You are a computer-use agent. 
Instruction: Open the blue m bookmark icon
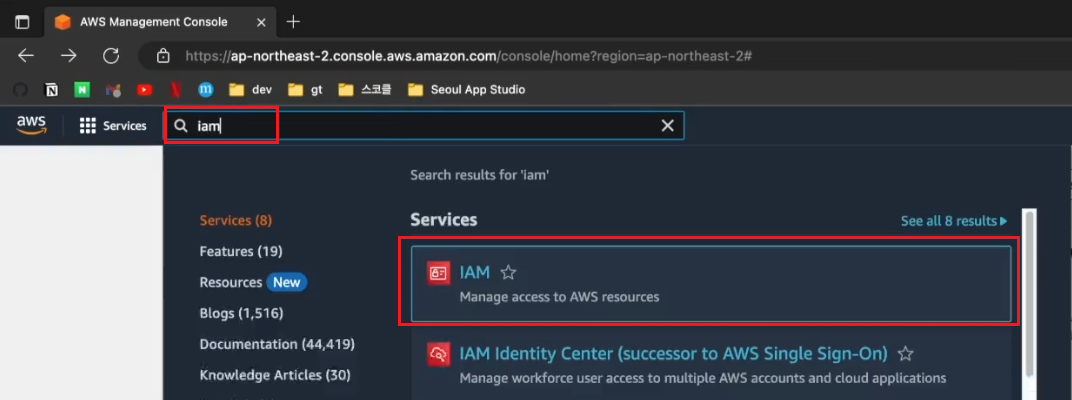point(206,90)
